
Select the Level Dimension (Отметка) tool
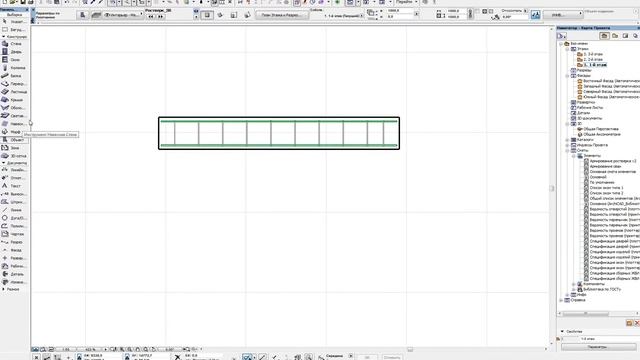[14, 178]
